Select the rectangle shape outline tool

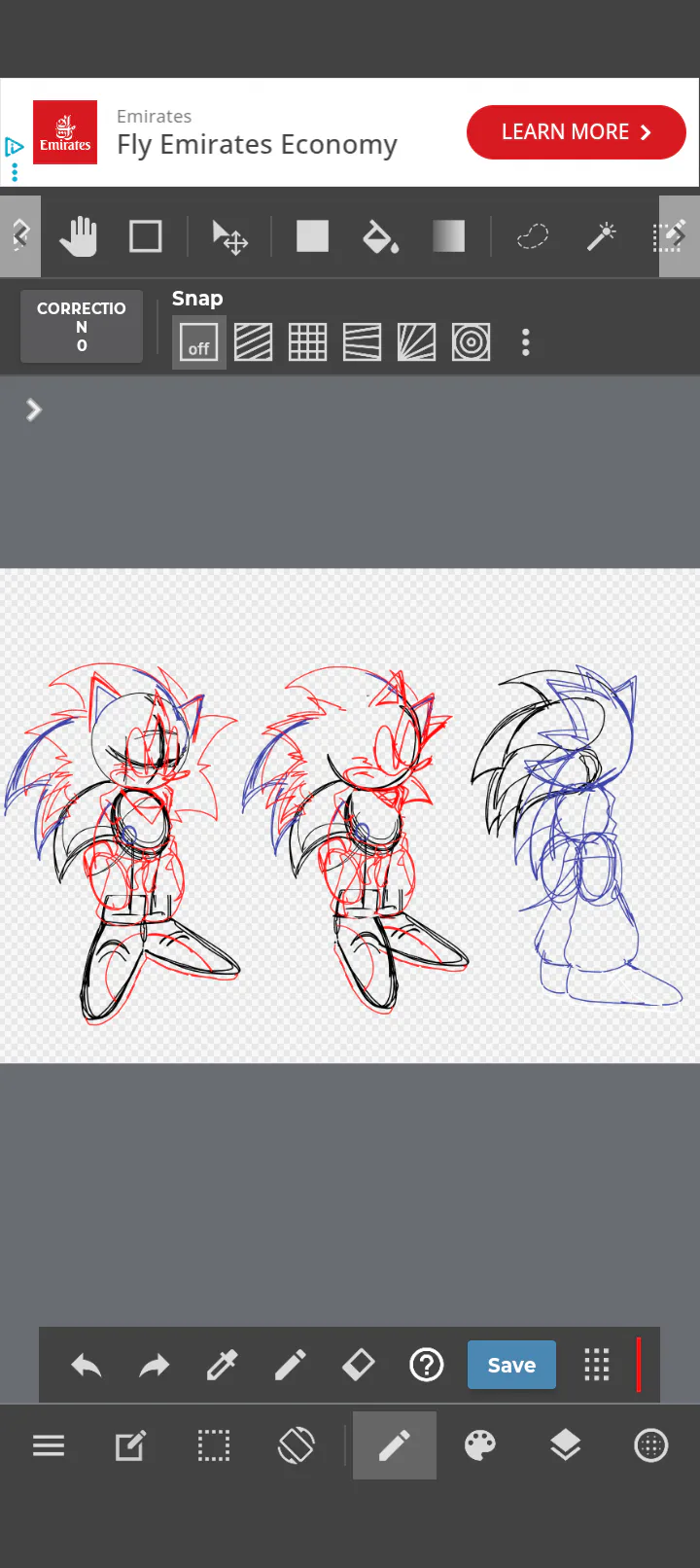pyautogui.click(x=146, y=236)
